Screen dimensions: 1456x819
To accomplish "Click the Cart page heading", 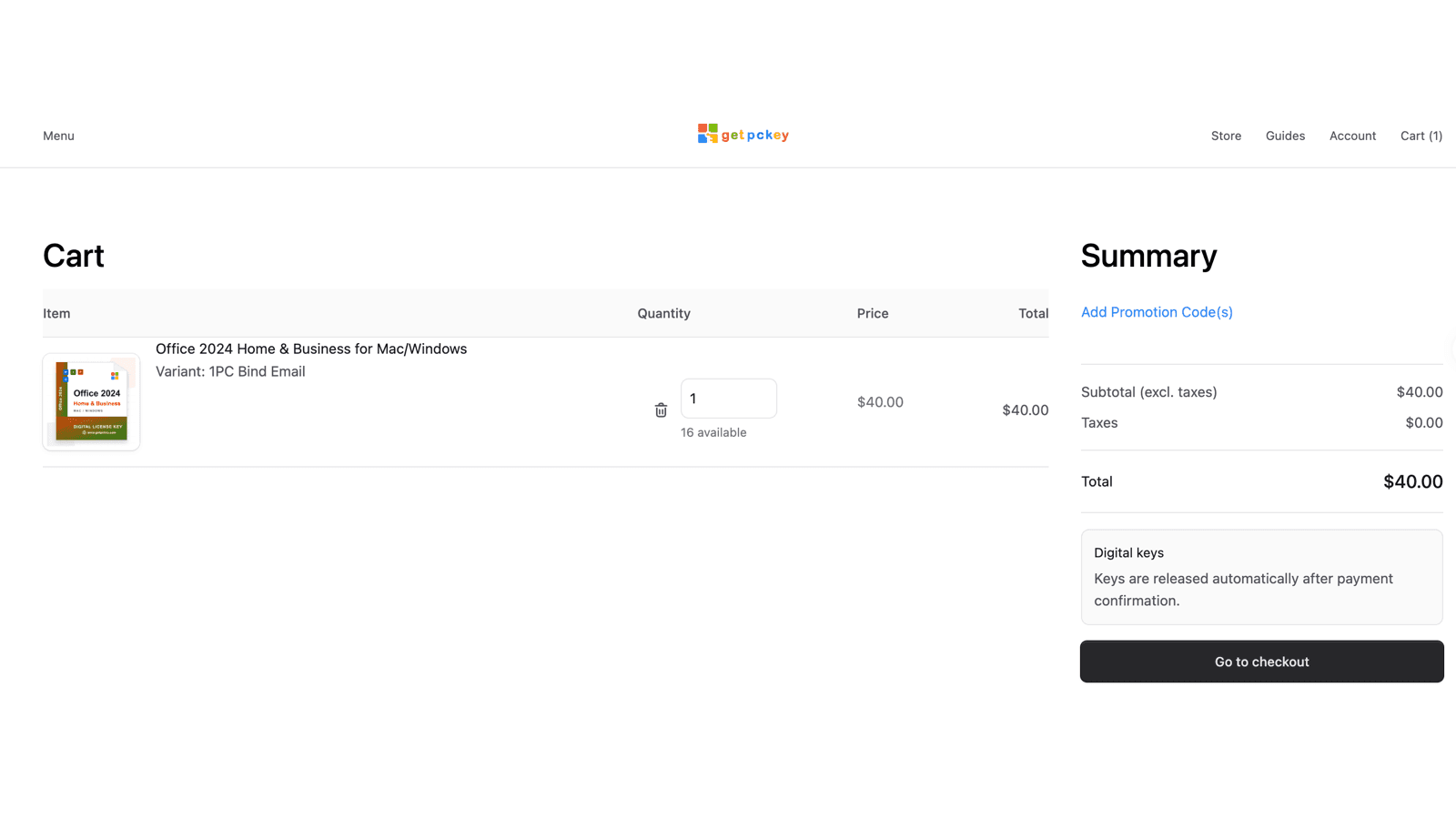I will 74,256.
